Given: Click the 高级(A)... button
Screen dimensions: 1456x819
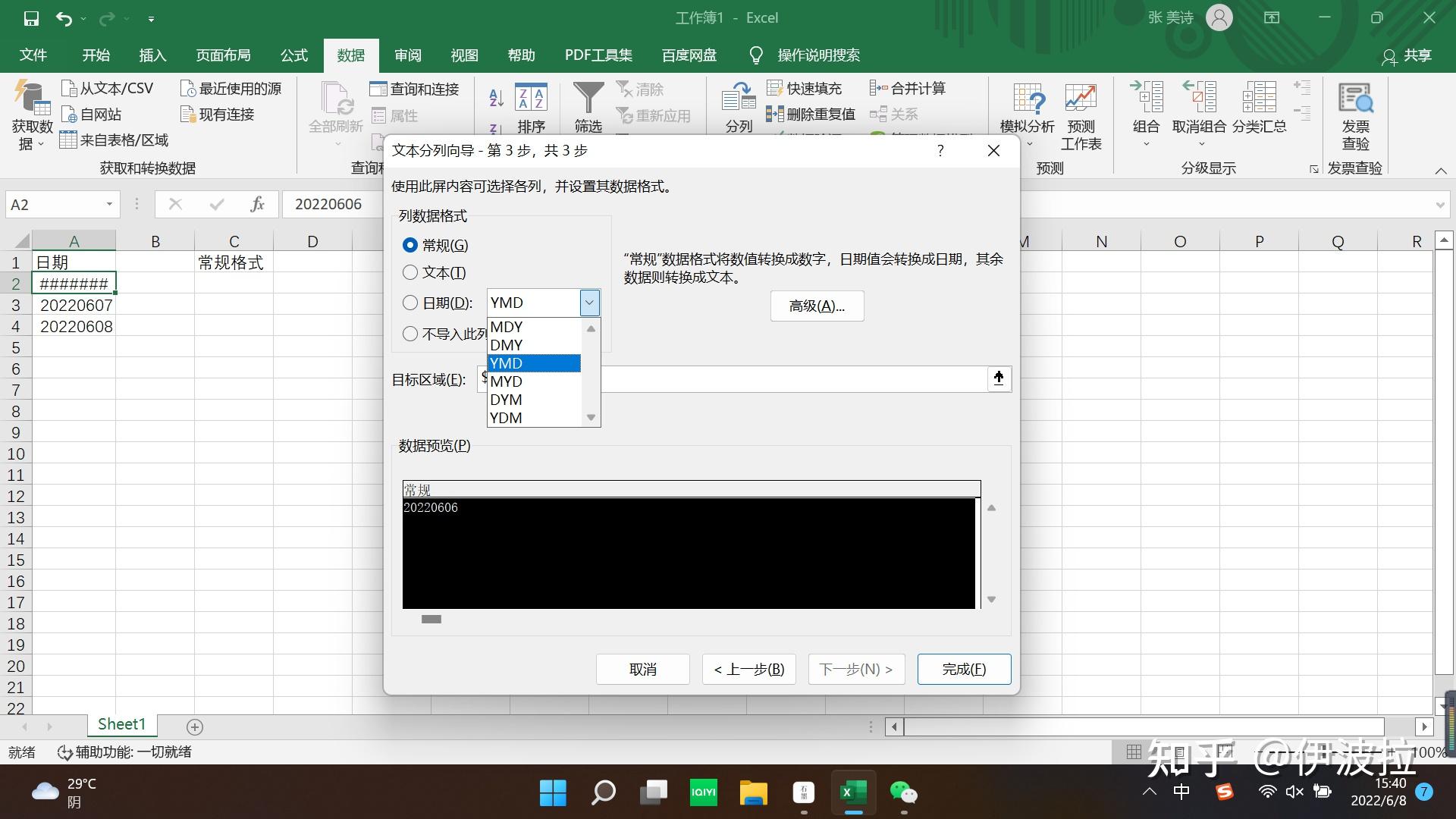Looking at the screenshot, I should [x=817, y=306].
